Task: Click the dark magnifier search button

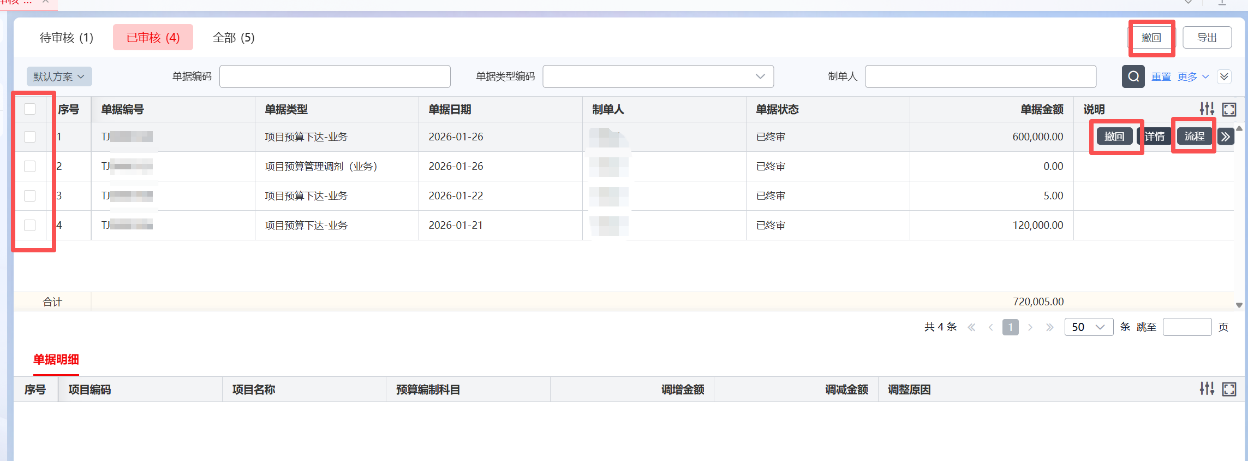Action: pyautogui.click(x=1133, y=77)
